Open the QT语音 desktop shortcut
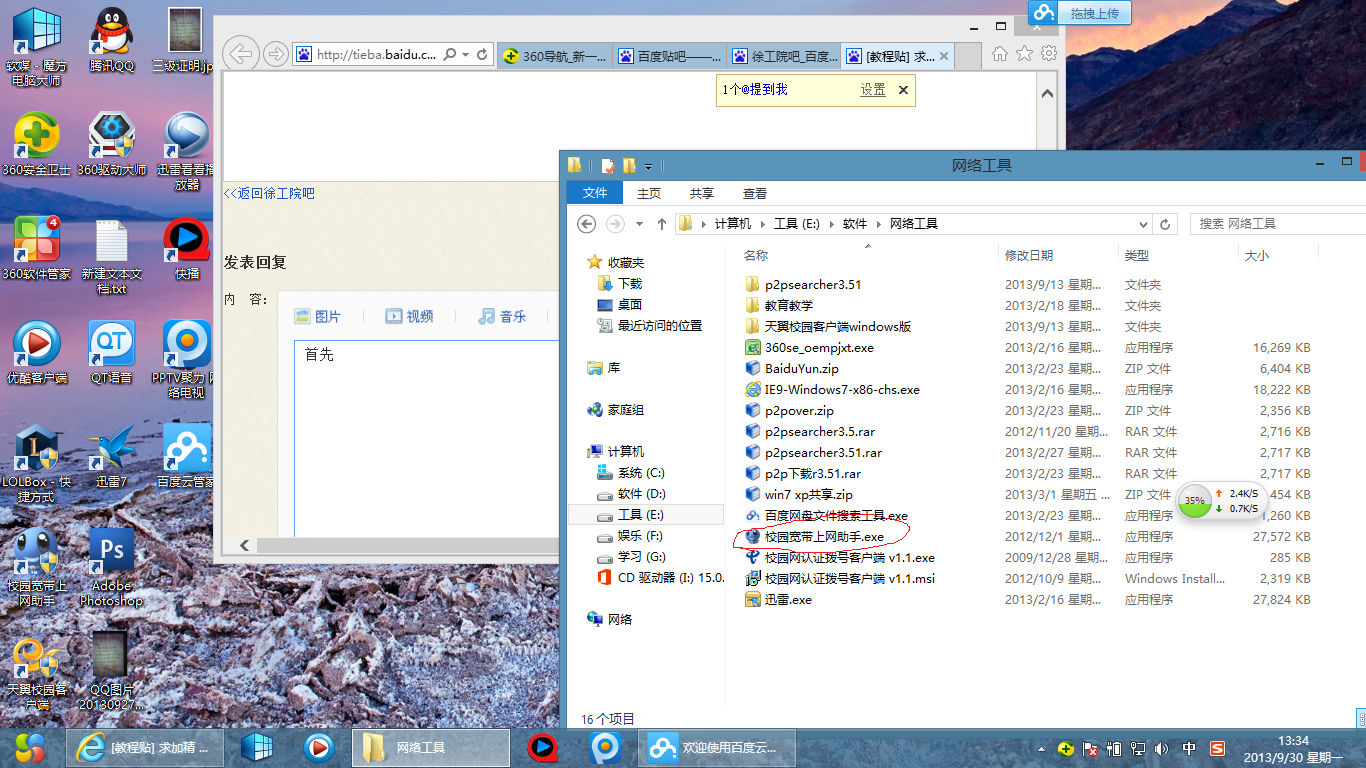The width and height of the screenshot is (1366, 768). coord(112,352)
